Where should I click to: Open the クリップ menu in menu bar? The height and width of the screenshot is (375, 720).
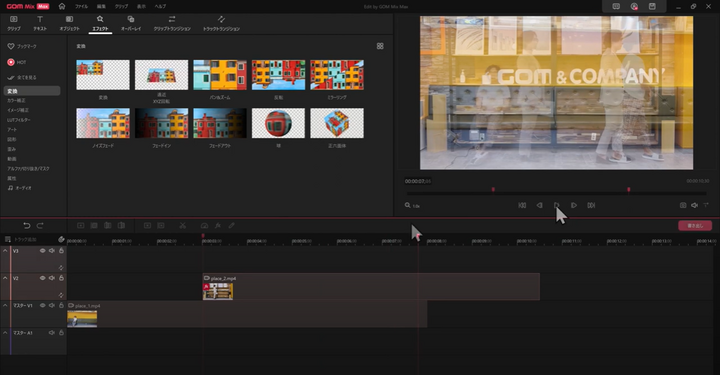click(121, 6)
